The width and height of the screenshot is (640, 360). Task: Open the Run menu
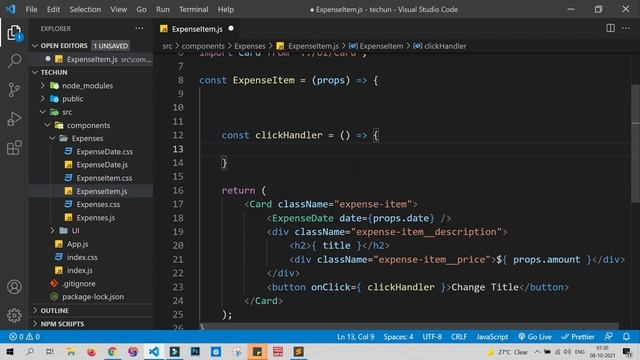162,9
